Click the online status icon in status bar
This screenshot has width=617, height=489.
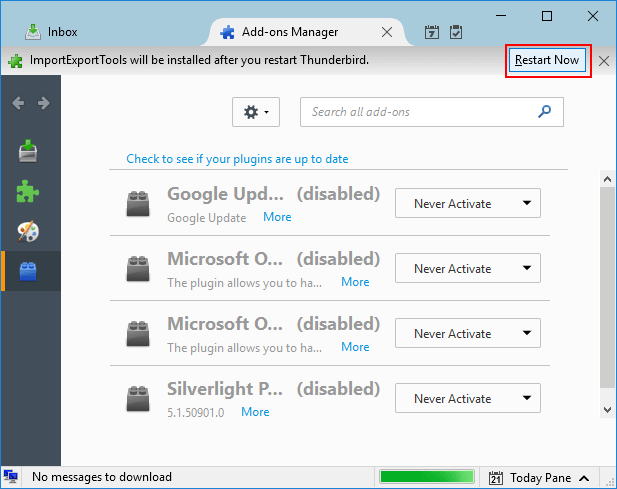11,477
